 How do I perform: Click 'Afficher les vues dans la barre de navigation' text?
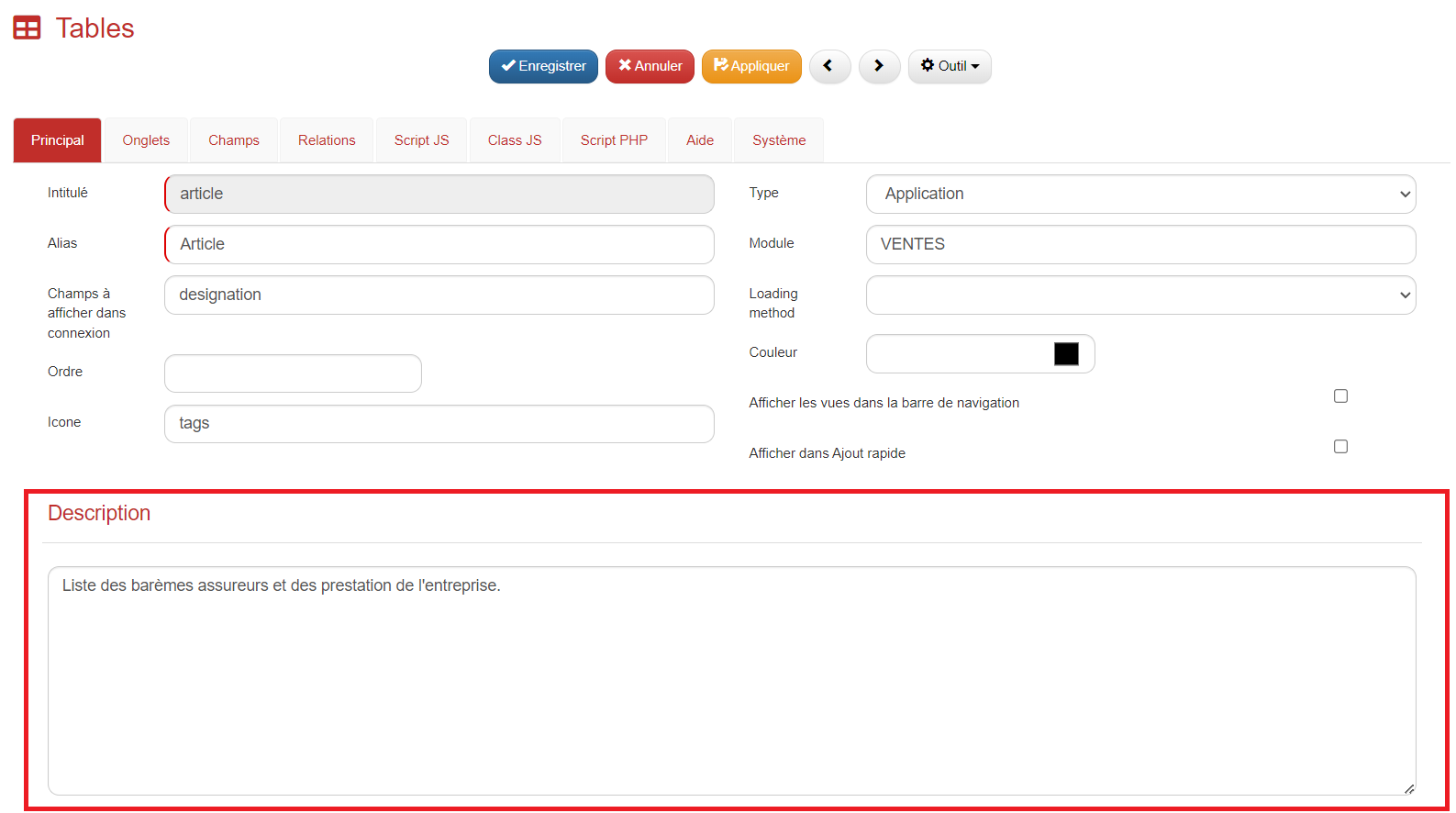[x=884, y=403]
